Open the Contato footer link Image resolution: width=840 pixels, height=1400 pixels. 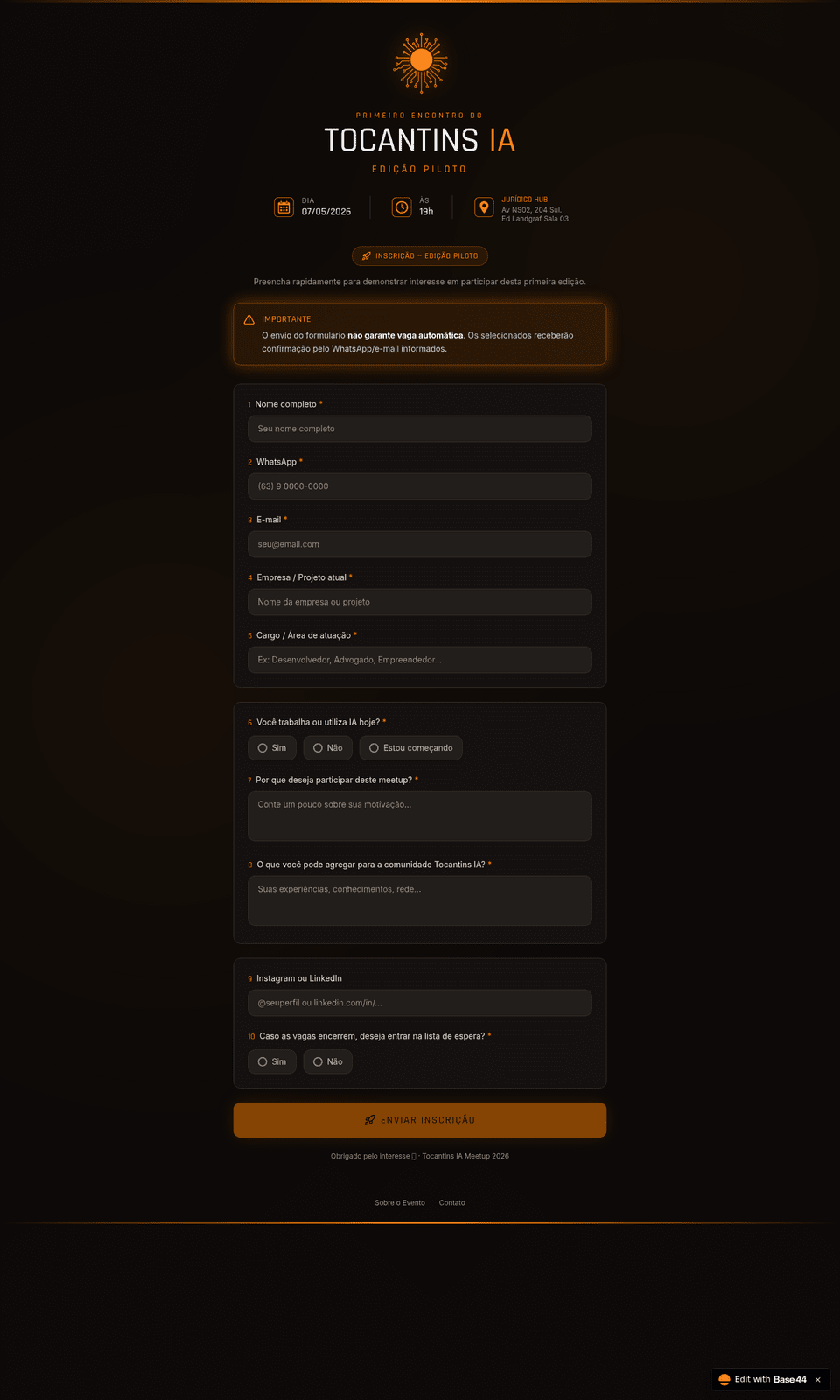pyautogui.click(x=452, y=1203)
